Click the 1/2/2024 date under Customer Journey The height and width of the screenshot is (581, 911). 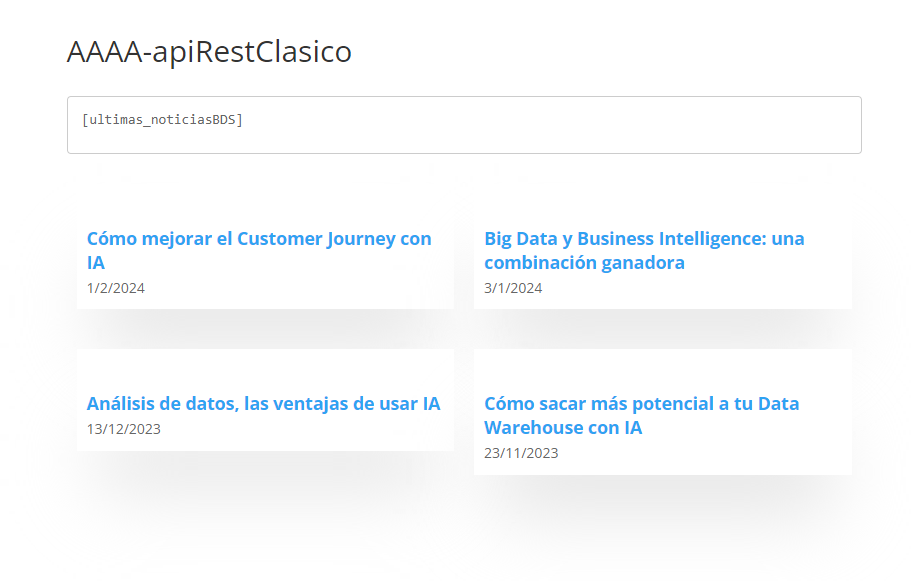(x=116, y=288)
